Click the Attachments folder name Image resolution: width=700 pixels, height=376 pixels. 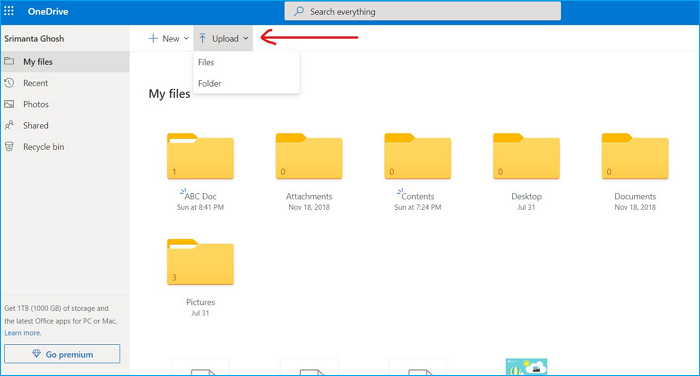click(x=309, y=196)
